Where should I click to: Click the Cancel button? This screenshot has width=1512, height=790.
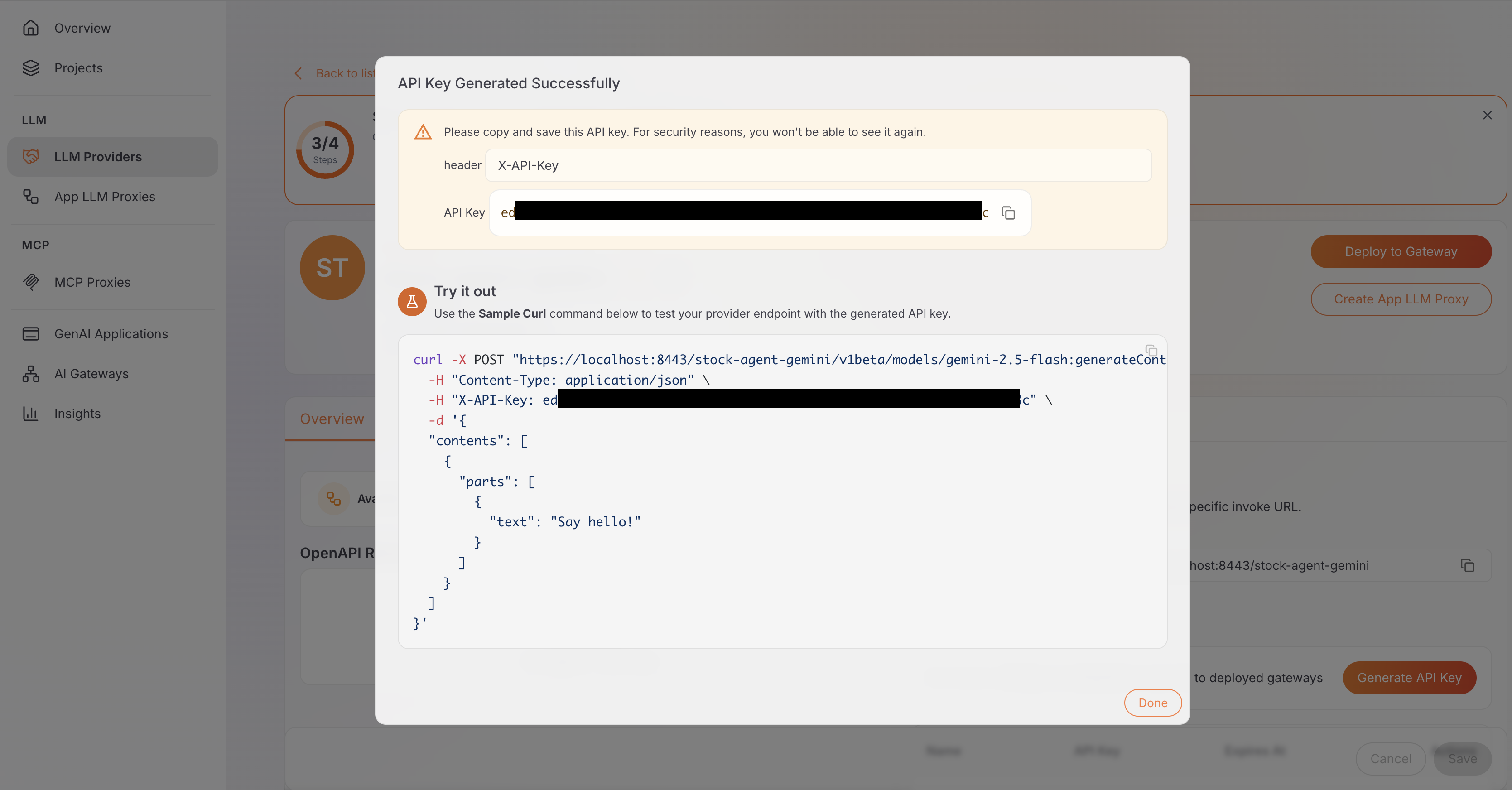(x=1391, y=759)
